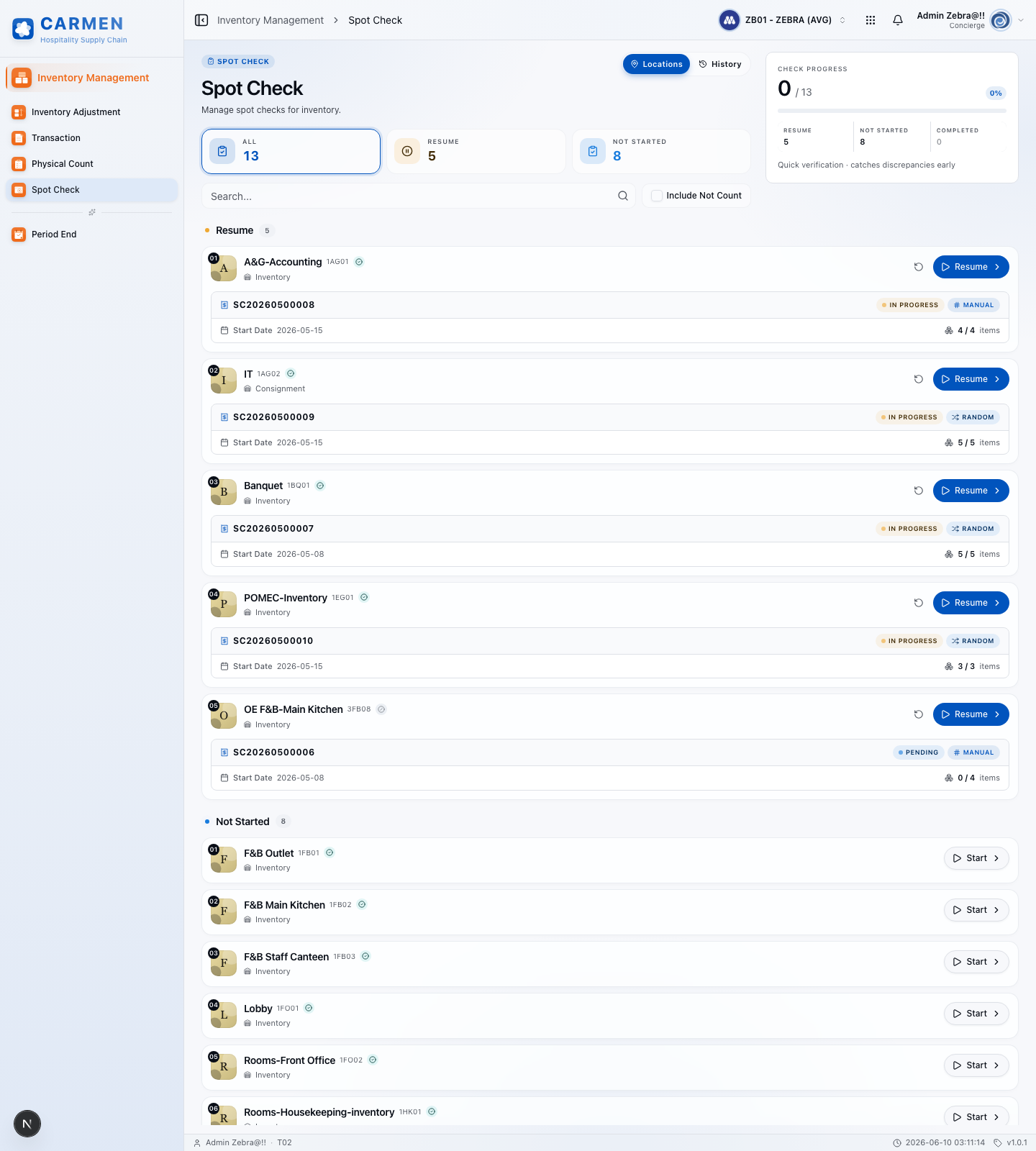The width and height of the screenshot is (1036, 1151).
Task: Click RANDOM badge on SC20260500007
Action: (973, 529)
